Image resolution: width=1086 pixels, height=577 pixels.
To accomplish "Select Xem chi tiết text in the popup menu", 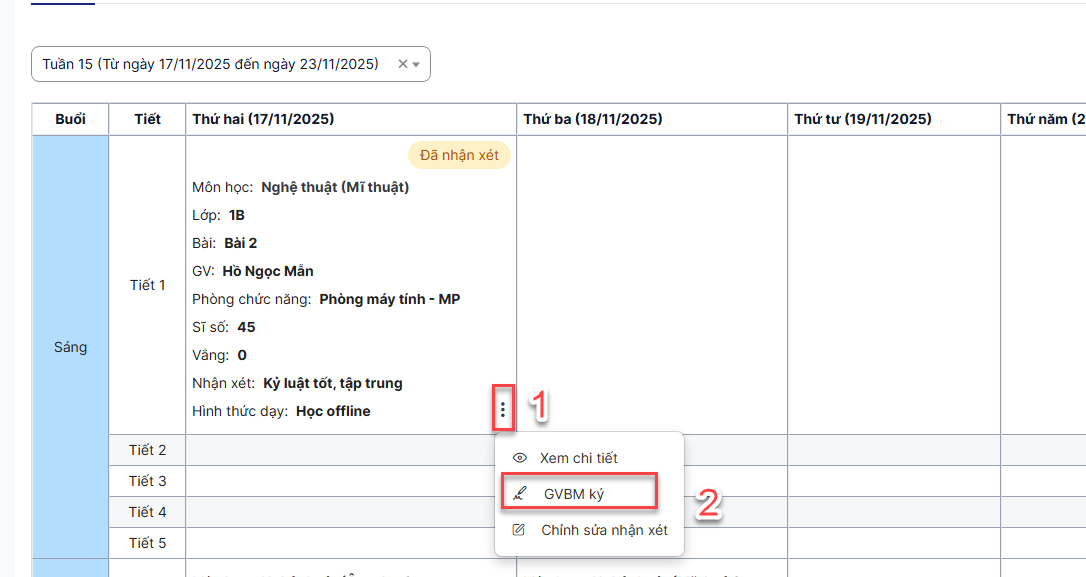I will [x=579, y=458].
